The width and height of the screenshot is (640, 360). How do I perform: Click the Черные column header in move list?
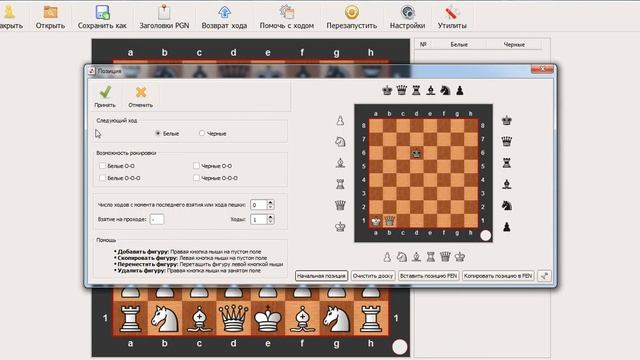pyautogui.click(x=514, y=44)
